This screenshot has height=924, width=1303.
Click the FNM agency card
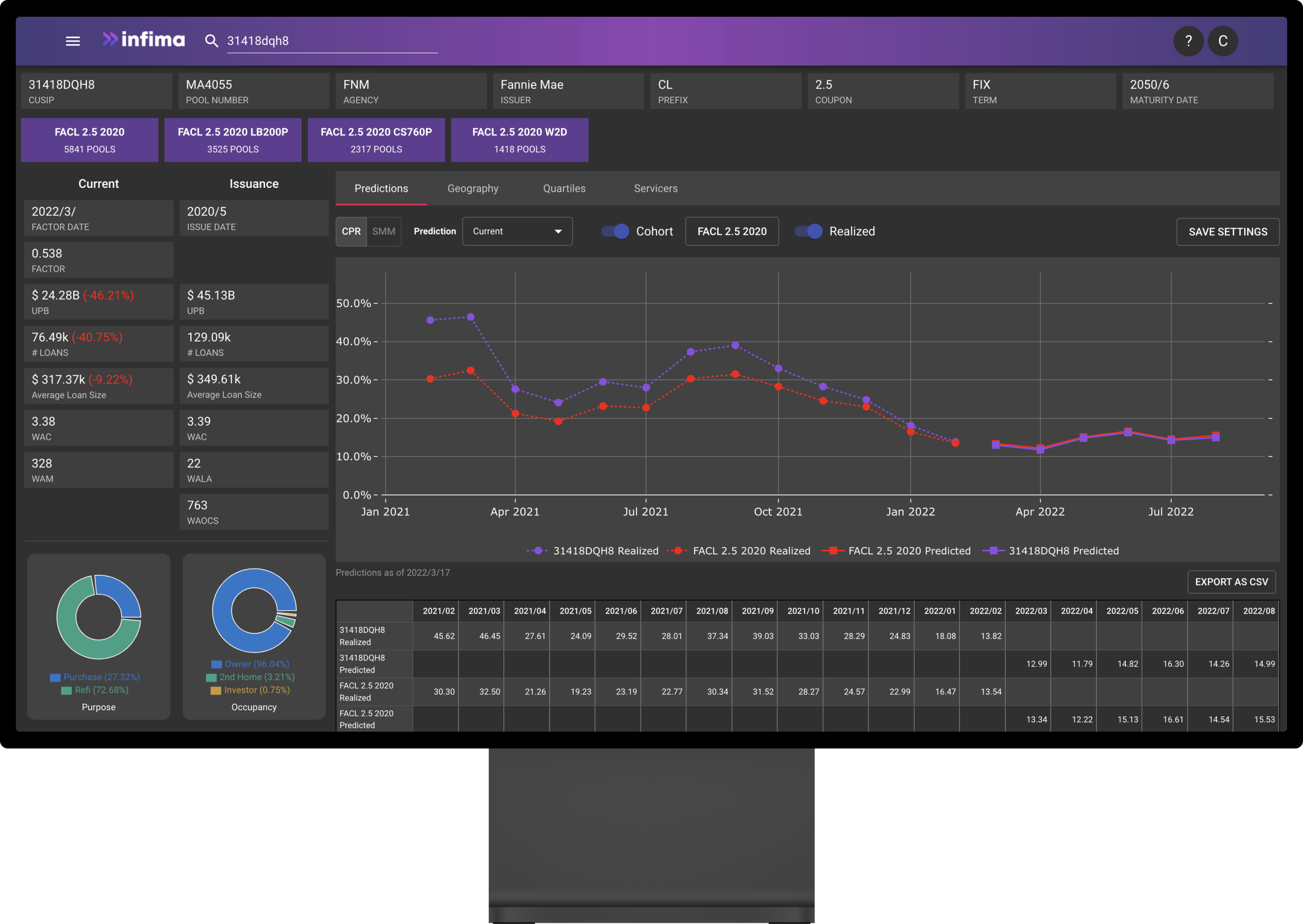pyautogui.click(x=411, y=91)
